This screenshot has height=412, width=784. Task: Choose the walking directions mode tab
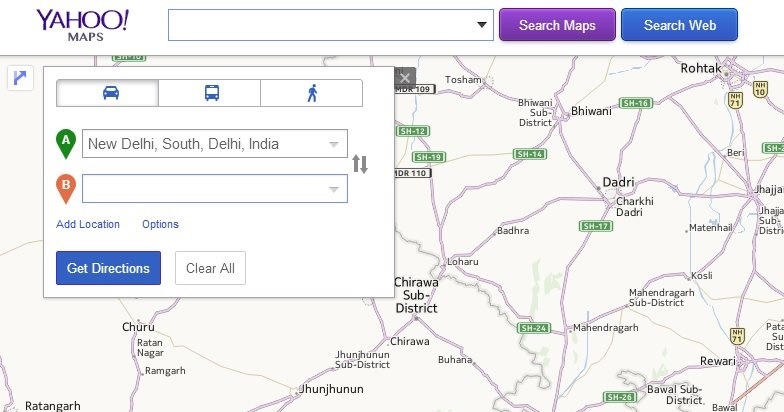pos(311,93)
